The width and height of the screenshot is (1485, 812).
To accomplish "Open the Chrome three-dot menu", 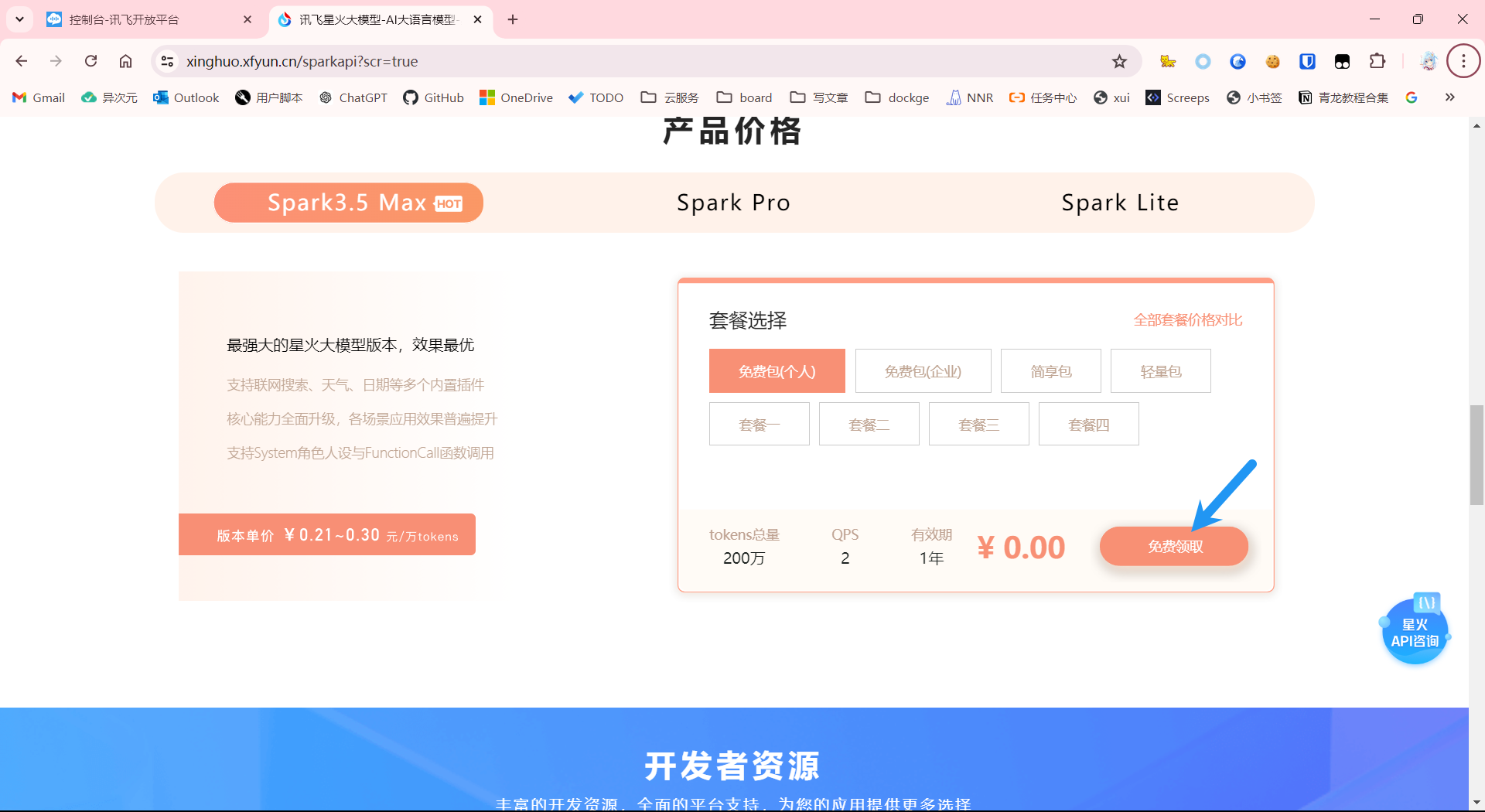I will (x=1463, y=61).
